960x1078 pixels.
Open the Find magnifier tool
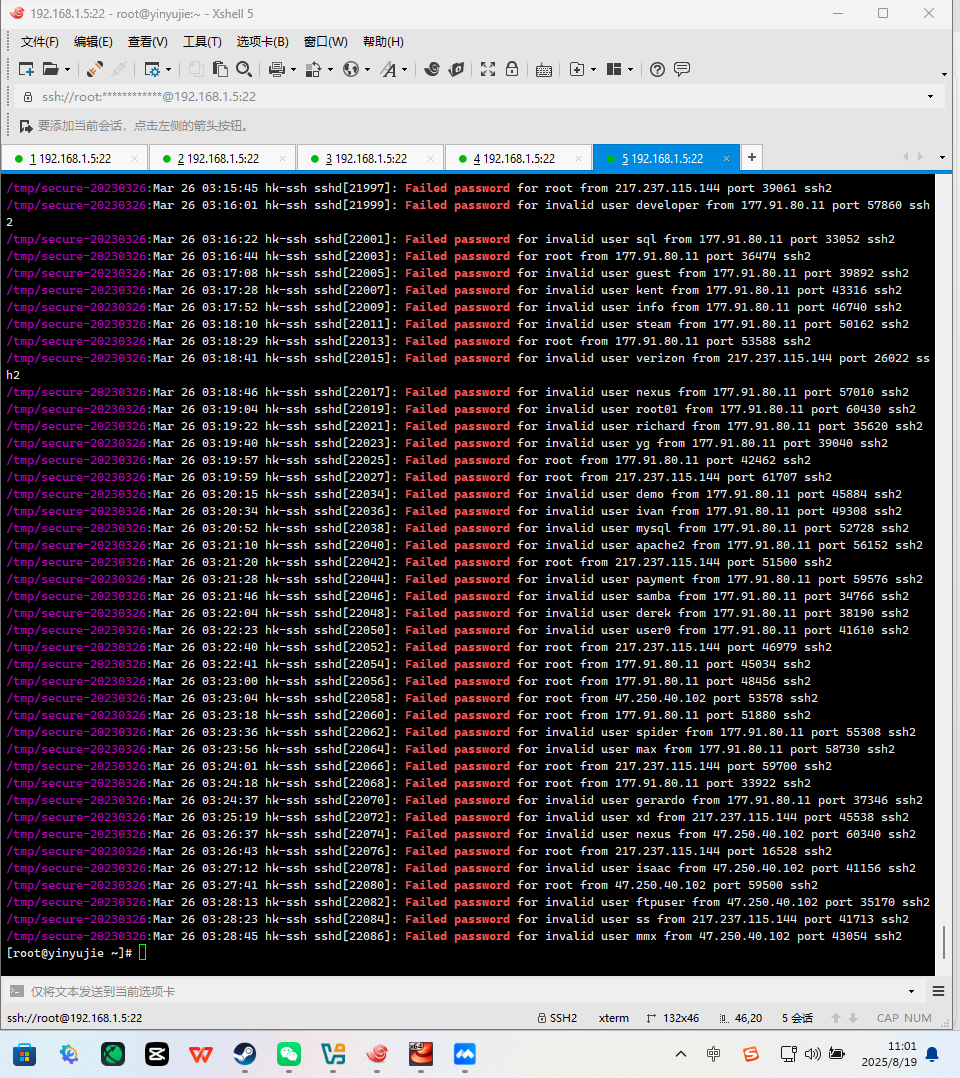point(243,69)
